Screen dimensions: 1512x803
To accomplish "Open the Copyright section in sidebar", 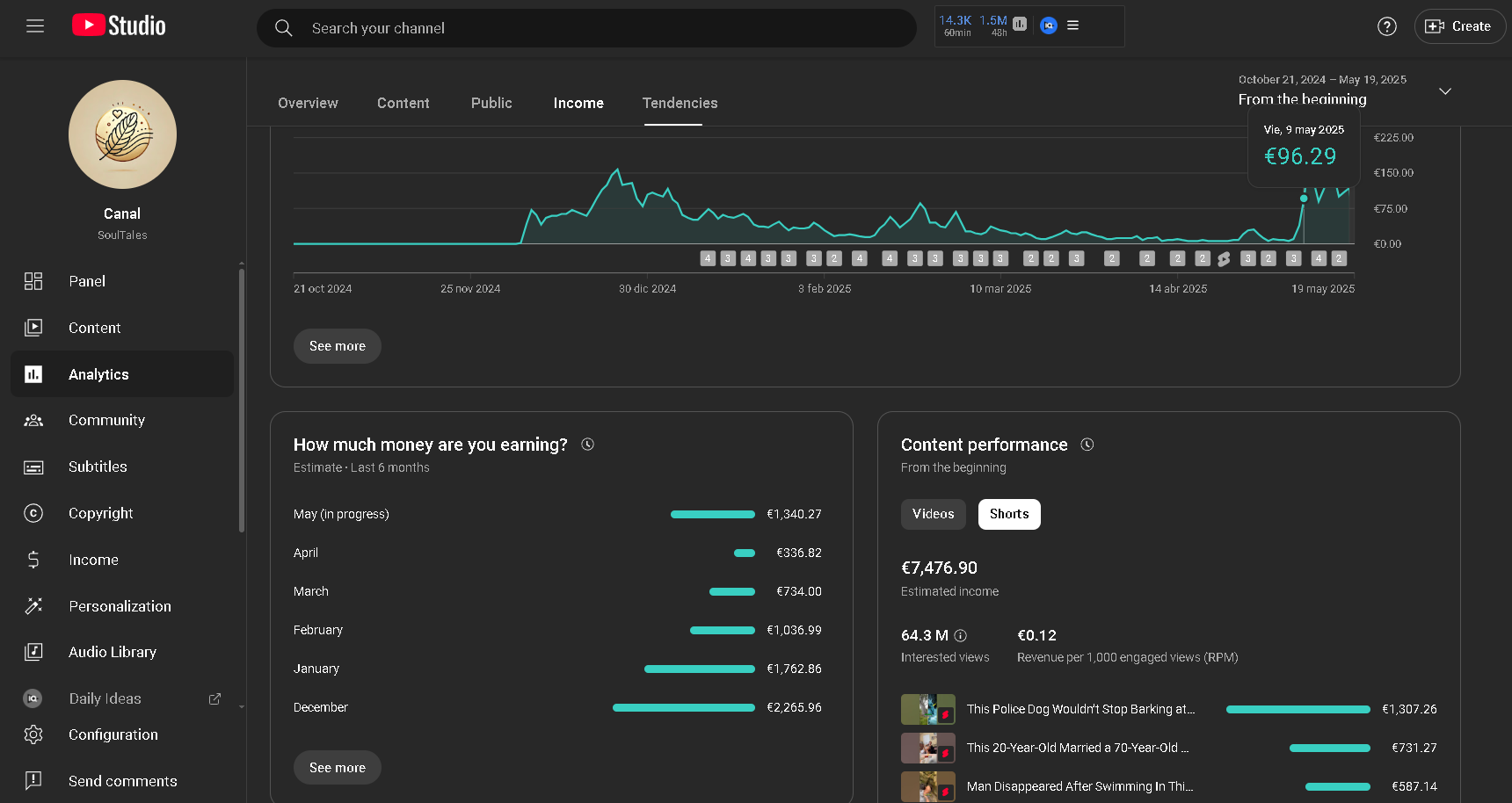I will [100, 513].
